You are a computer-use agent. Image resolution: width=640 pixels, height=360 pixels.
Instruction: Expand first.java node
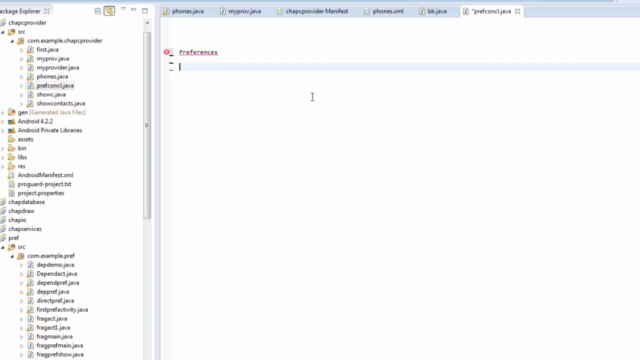[x=22, y=50]
